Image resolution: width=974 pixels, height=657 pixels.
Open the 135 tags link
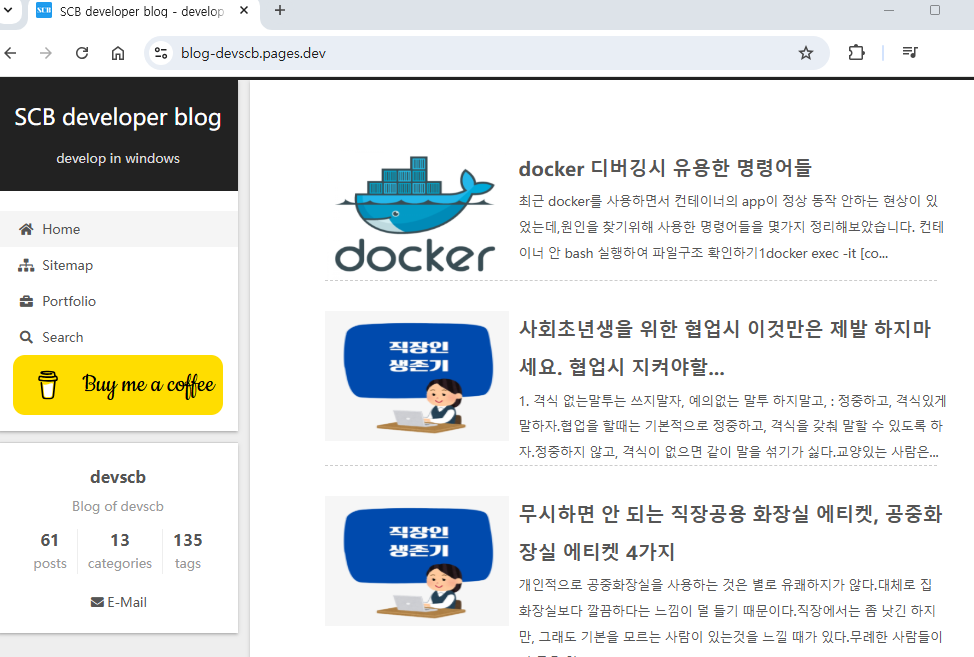tap(188, 551)
